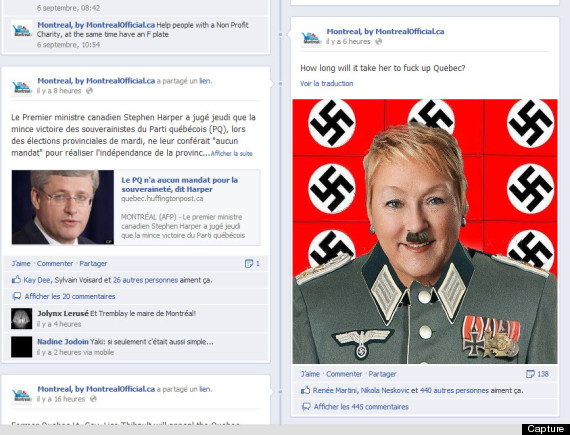
Task: Open Kay Dee profile link
Action: (x=37, y=280)
